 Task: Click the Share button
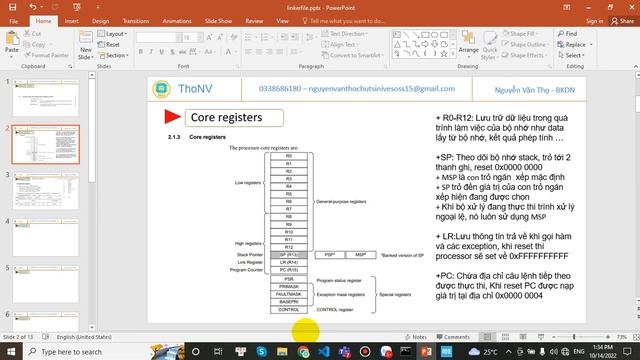point(623,21)
